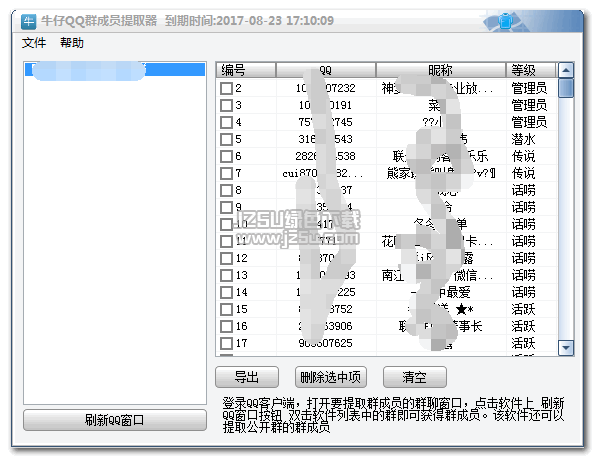Screen dimensions: 595x459
Task: Check the box for row 4
Action: [x=226, y=122]
